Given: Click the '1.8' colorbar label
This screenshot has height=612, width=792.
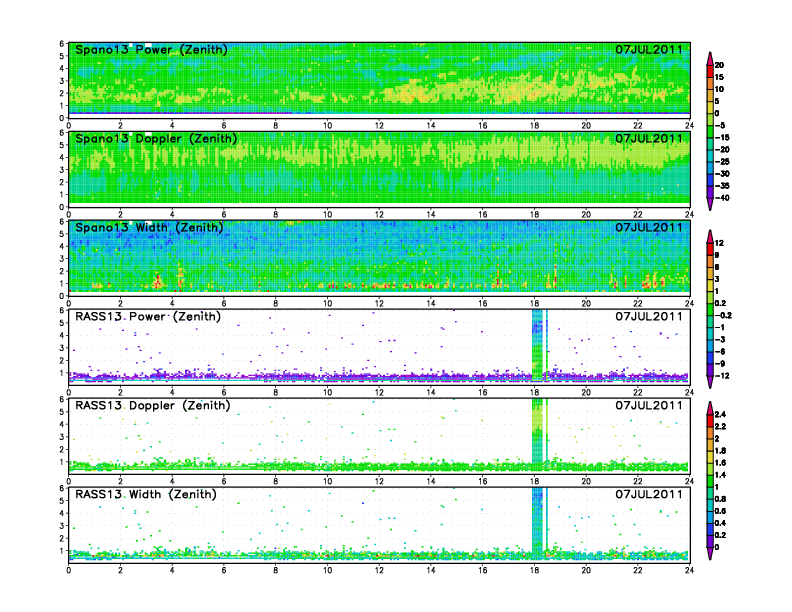Looking at the screenshot, I should pos(721,451).
